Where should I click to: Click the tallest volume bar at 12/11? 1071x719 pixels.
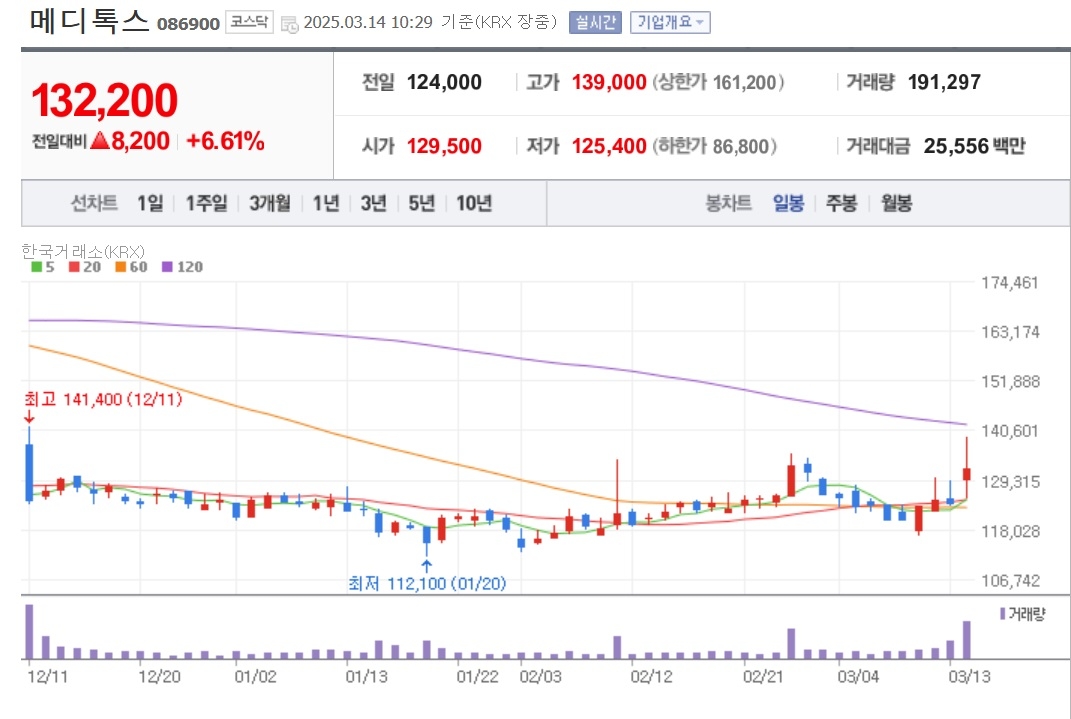(29, 632)
